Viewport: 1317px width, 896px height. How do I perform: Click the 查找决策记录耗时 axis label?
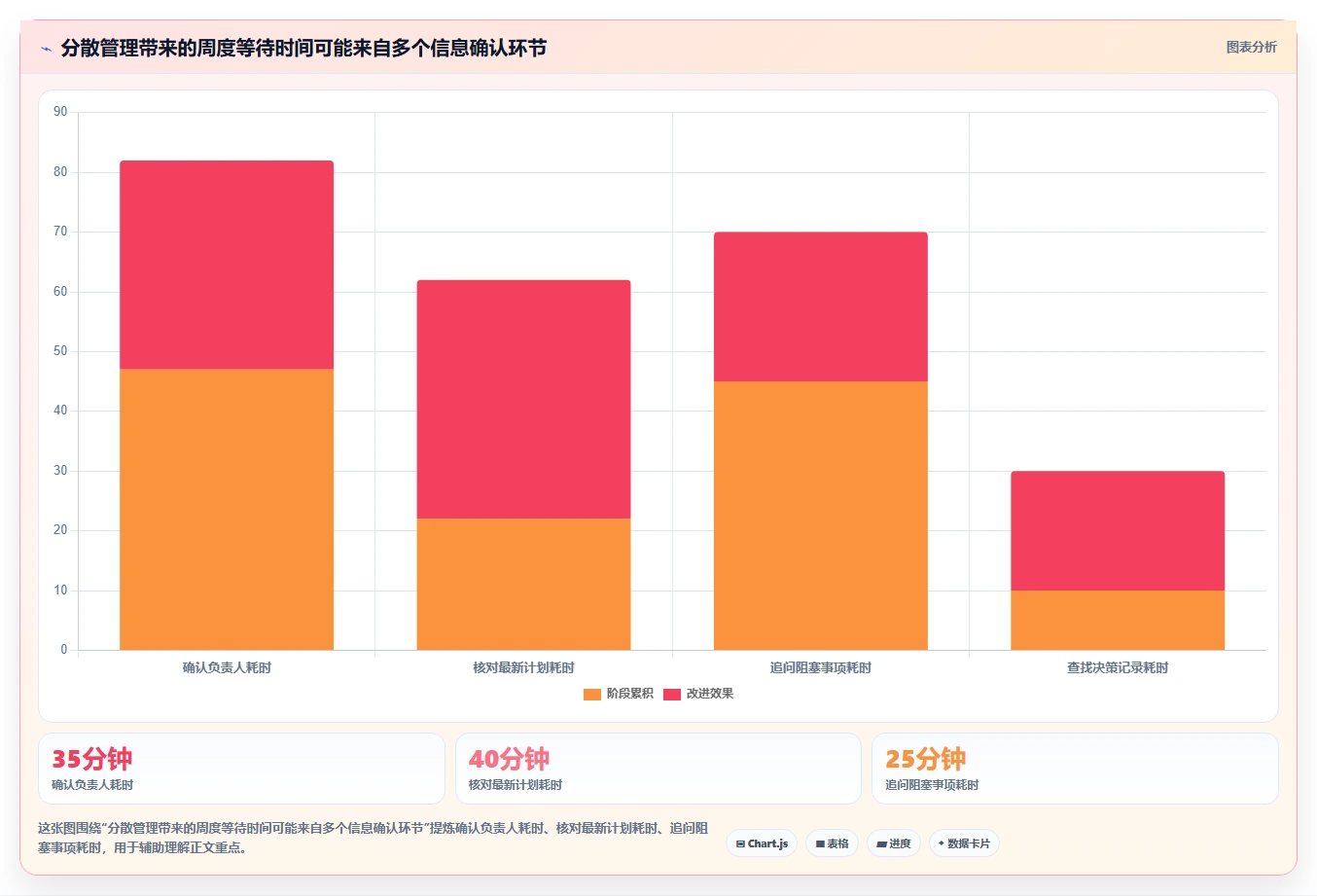[1118, 667]
